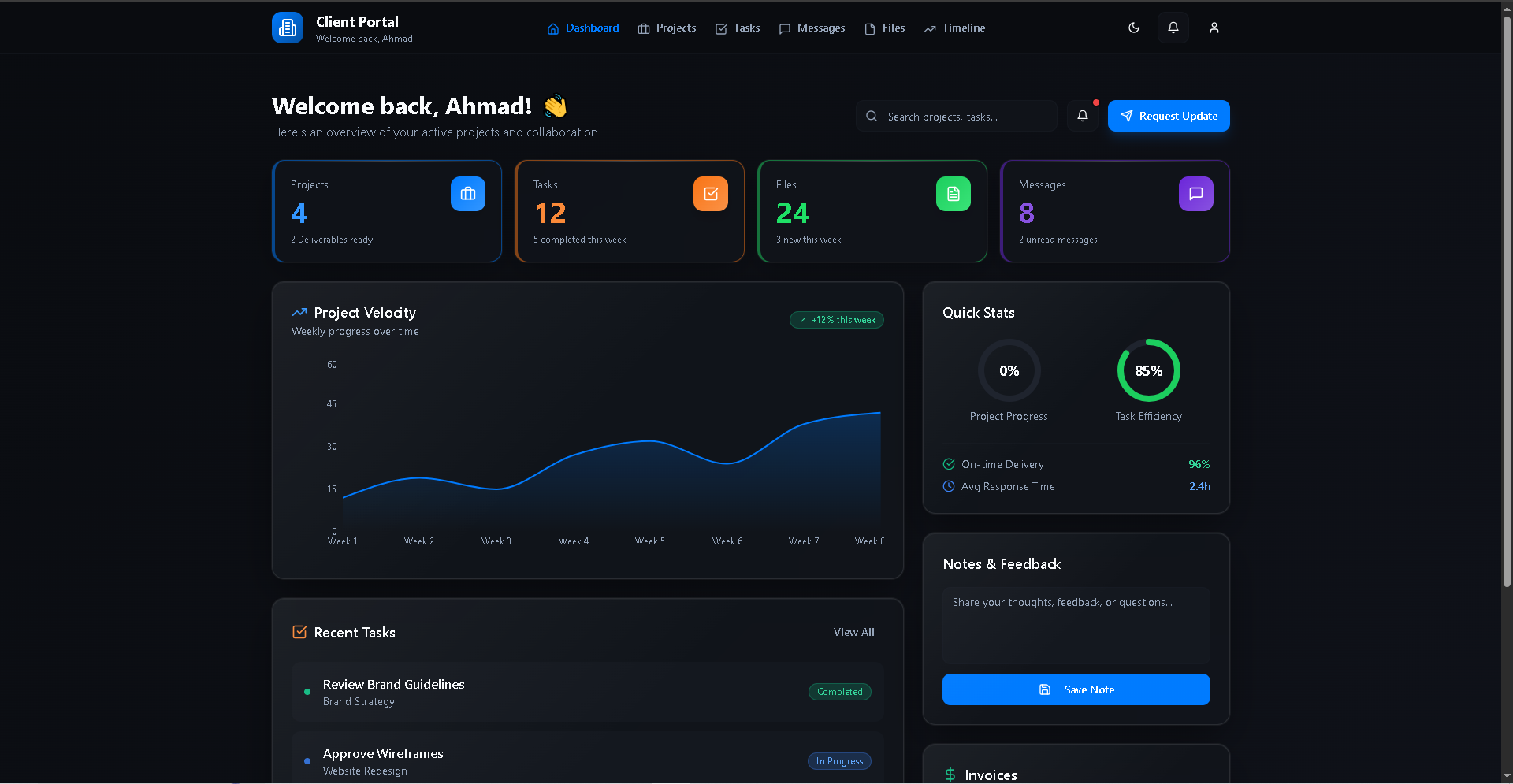Click the Week 4 axis label
Viewport: 1513px width, 784px height.
point(574,541)
